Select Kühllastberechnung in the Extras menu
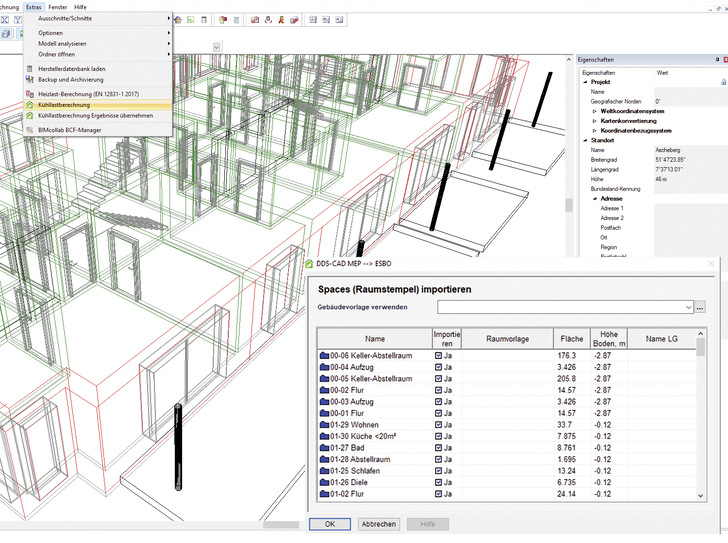The height and width of the screenshot is (543, 728). pyautogui.click(x=64, y=104)
